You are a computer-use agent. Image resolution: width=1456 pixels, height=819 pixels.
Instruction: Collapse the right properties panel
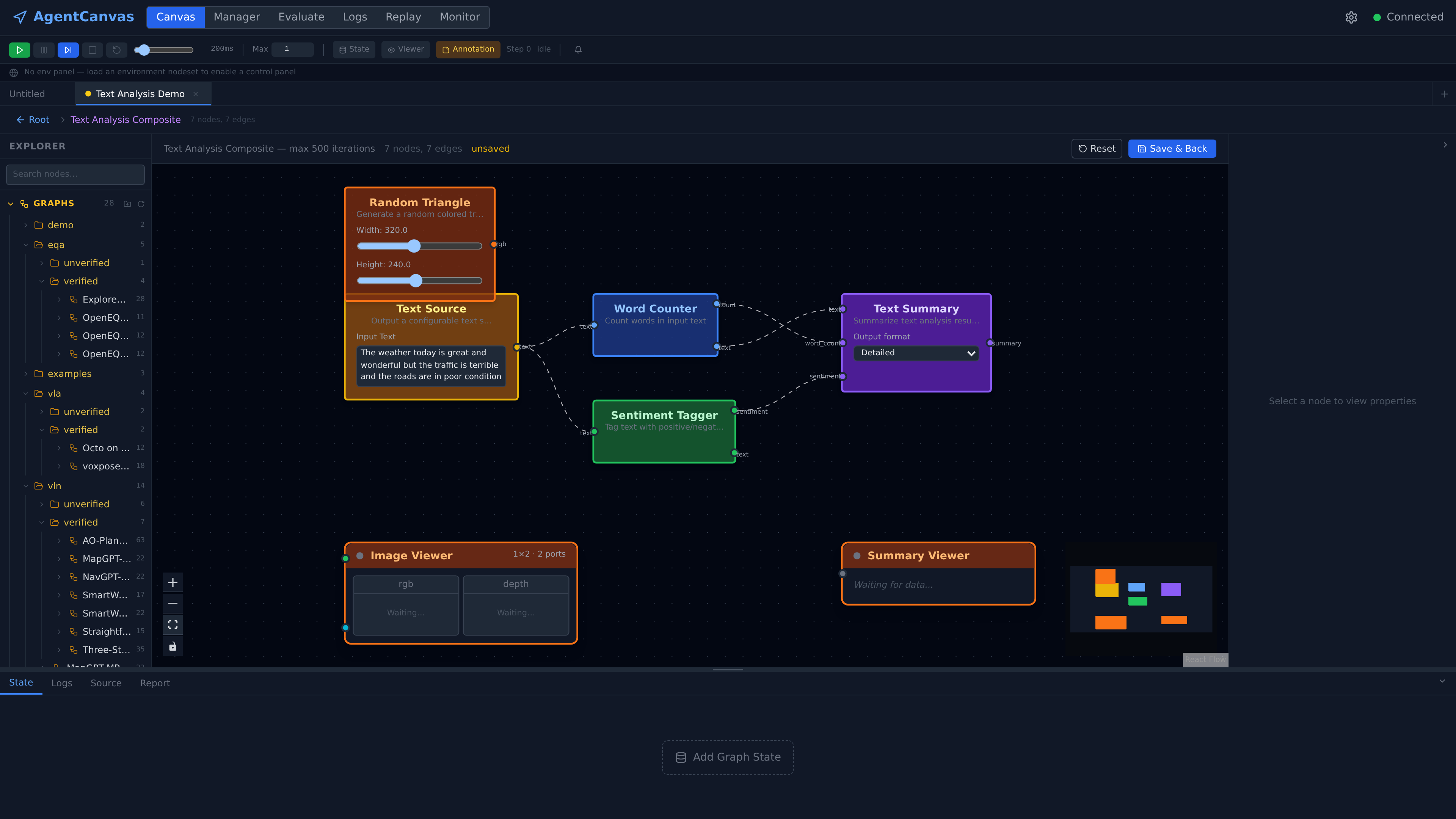pos(1445,145)
